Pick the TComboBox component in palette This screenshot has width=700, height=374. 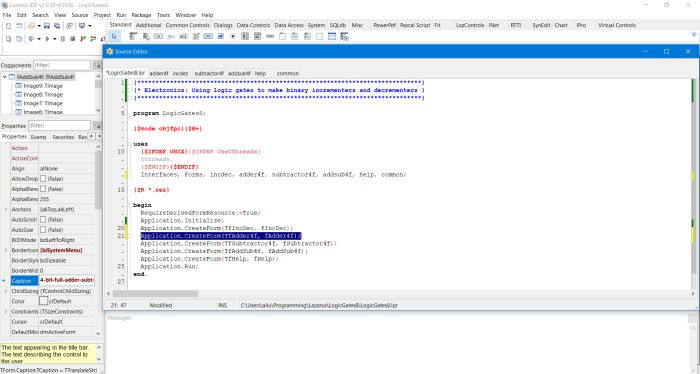(258, 37)
